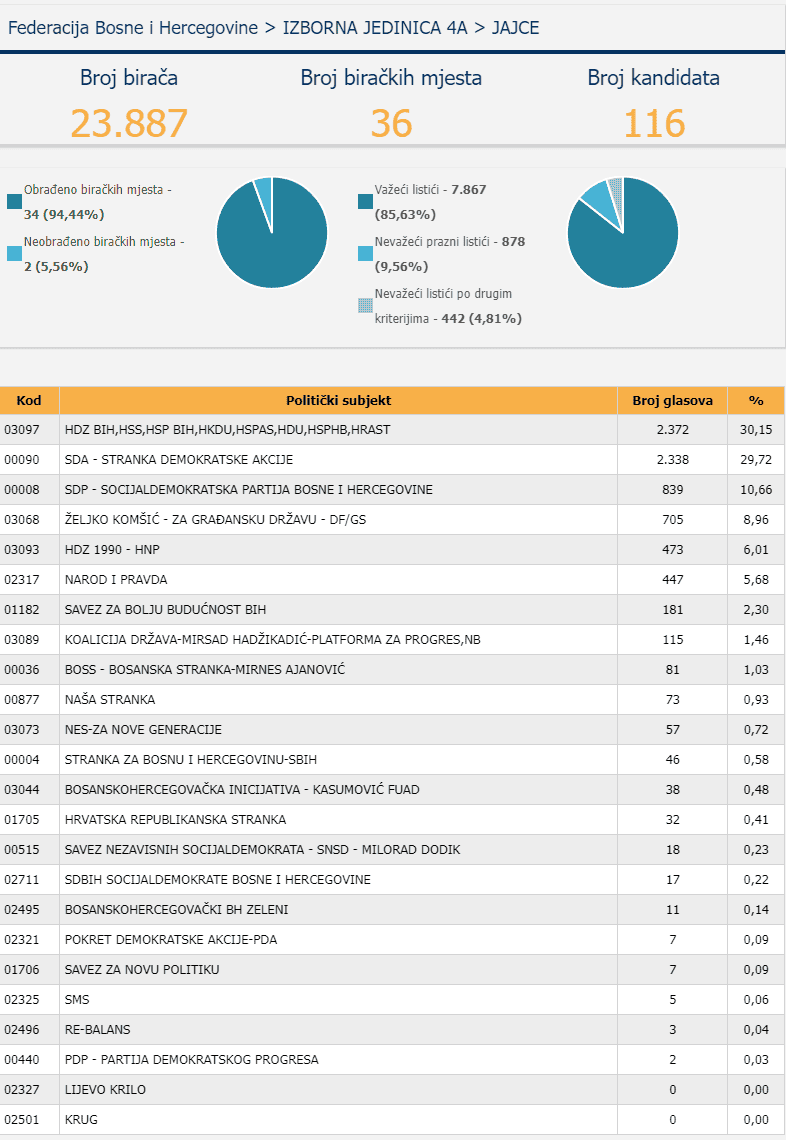Click the Politički subjekt column header

click(338, 400)
